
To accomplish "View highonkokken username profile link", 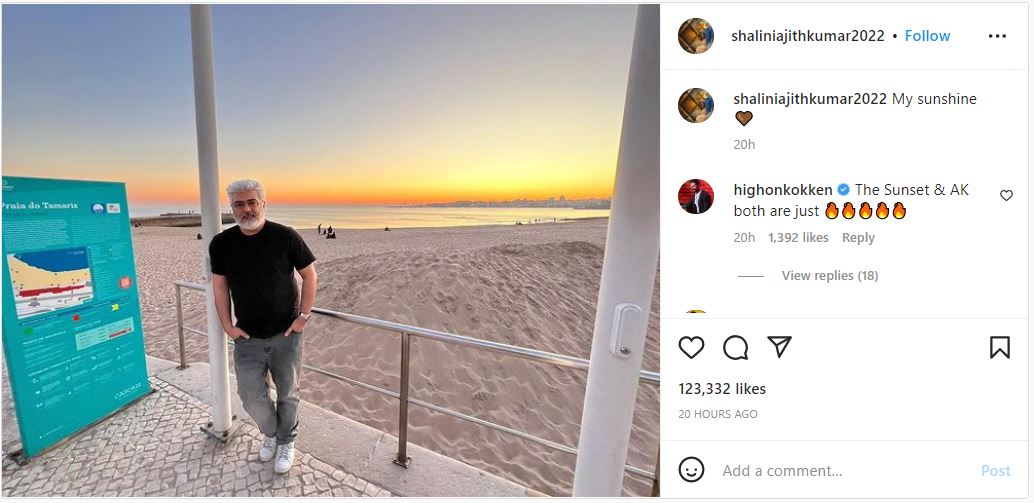I will pyautogui.click(x=783, y=190).
